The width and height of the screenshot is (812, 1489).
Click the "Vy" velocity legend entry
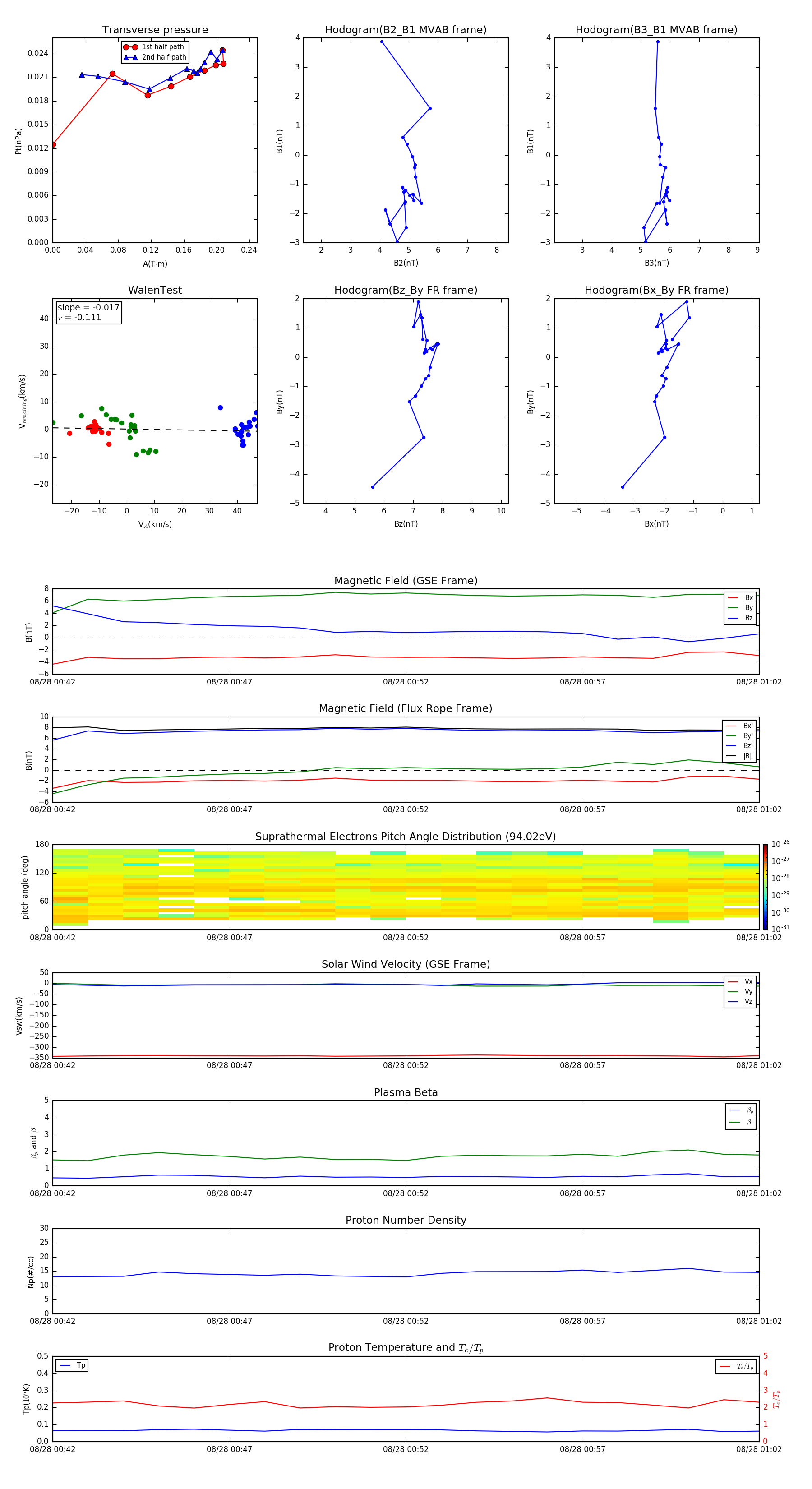click(740, 991)
